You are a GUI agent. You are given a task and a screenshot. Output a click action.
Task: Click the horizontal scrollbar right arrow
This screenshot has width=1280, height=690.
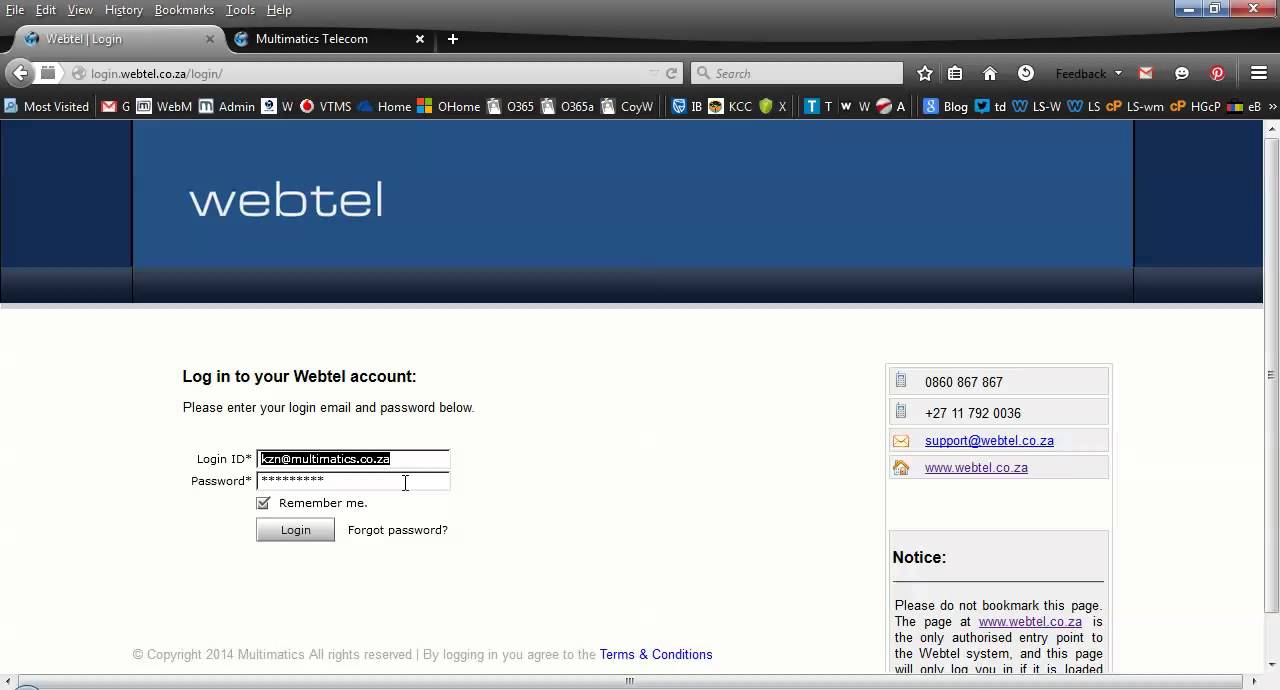pos(1255,681)
